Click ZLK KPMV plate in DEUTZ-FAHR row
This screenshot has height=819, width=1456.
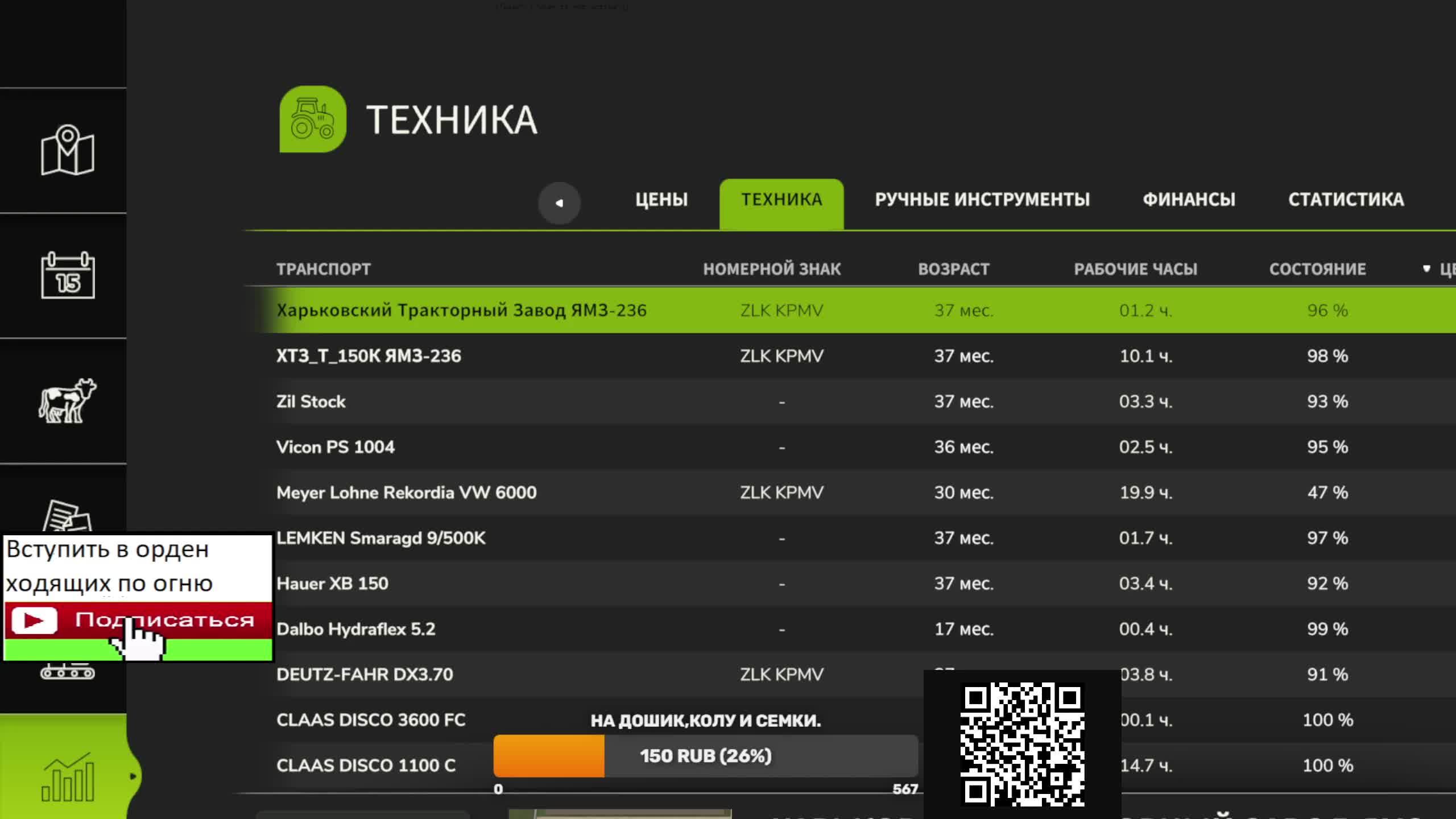781,674
